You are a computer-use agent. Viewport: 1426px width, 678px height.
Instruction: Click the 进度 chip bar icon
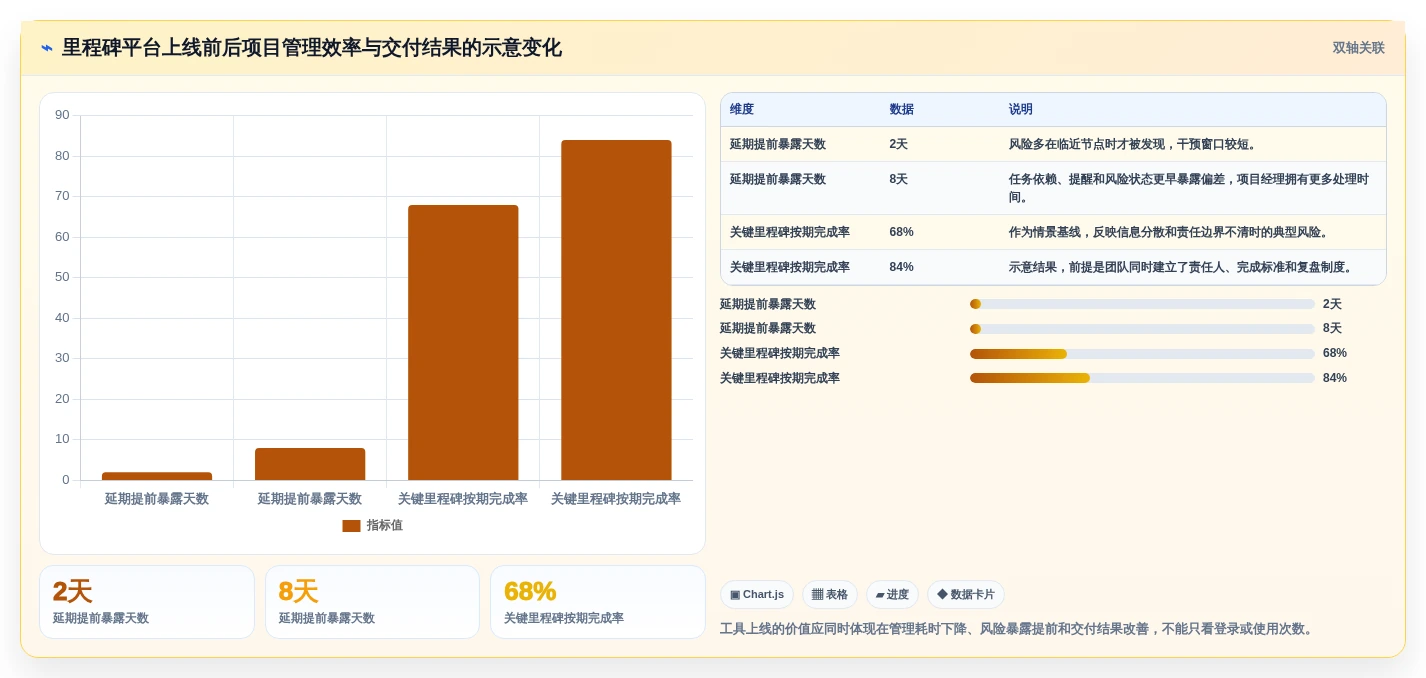(x=880, y=595)
